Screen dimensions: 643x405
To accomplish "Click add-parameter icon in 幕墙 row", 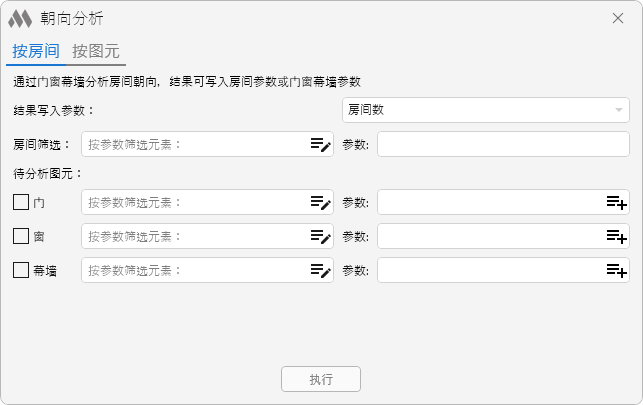I will 617,271.
